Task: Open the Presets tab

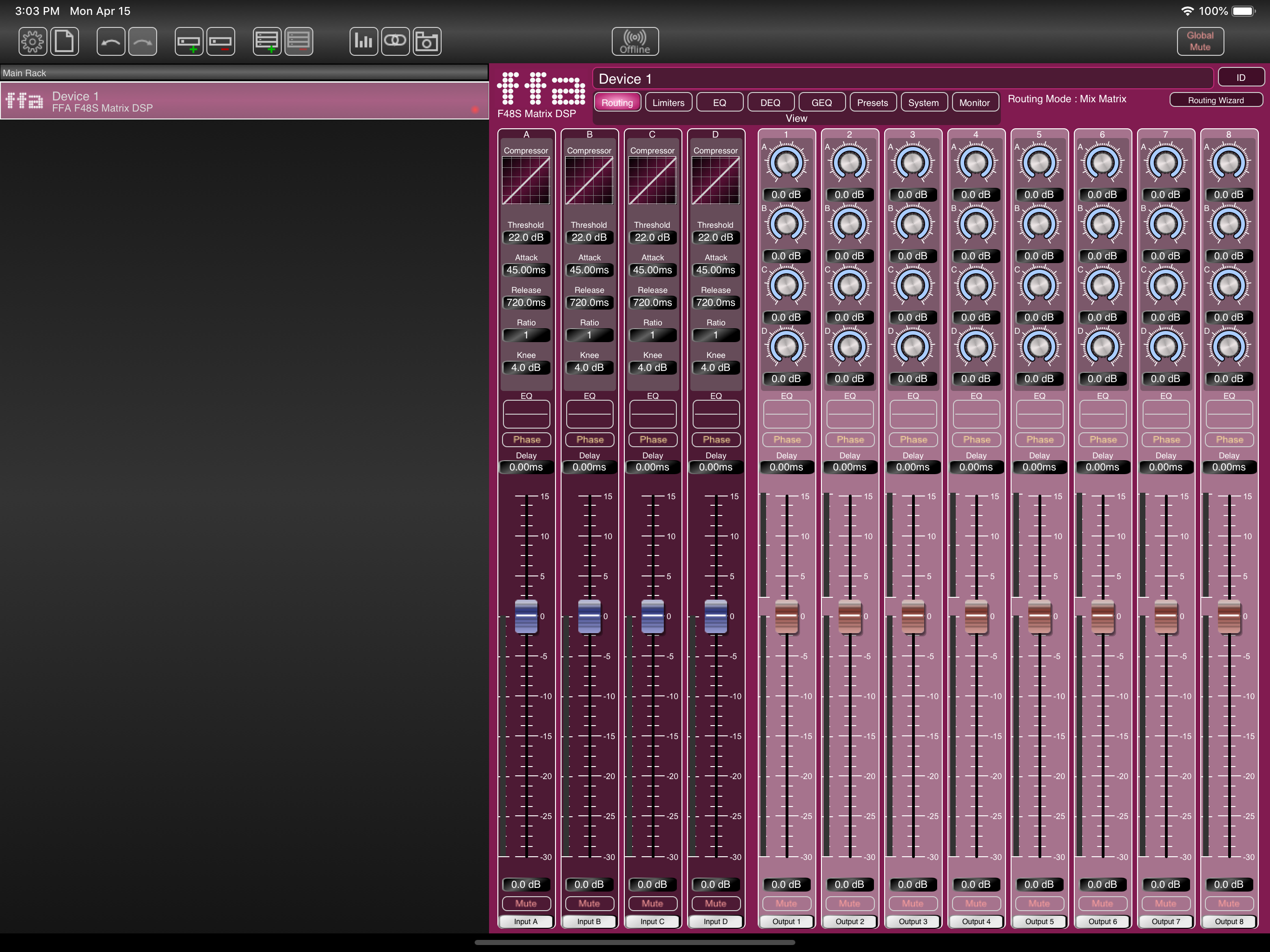Action: point(872,103)
